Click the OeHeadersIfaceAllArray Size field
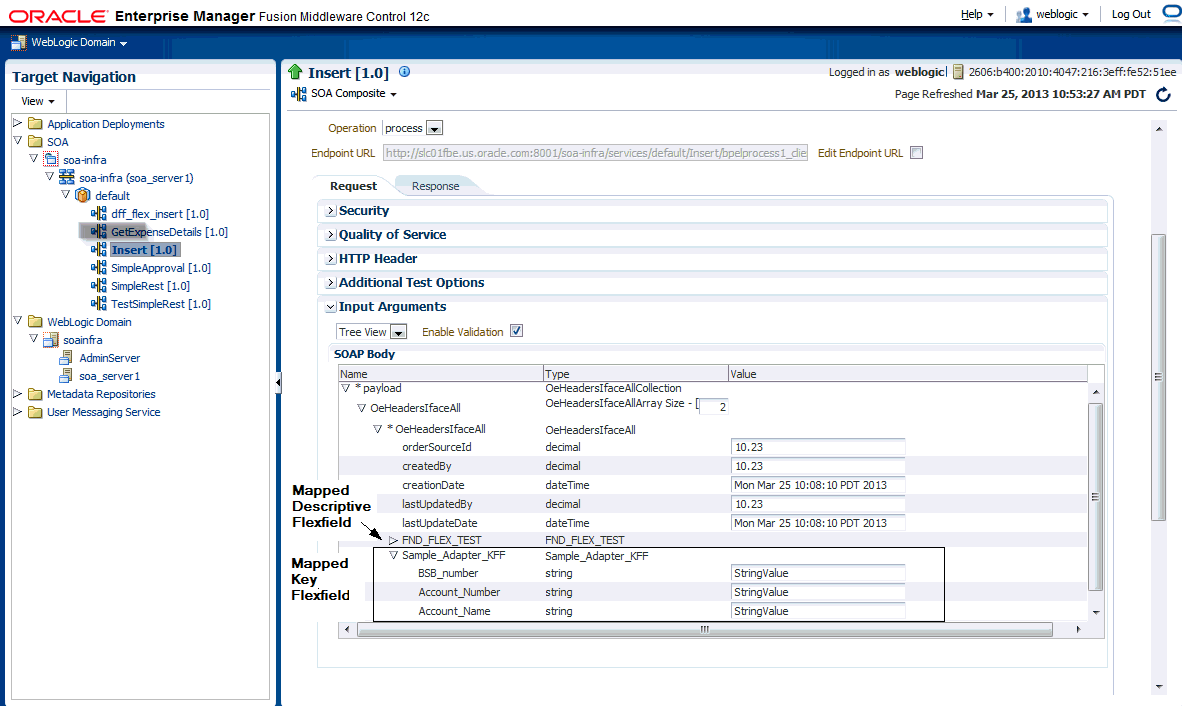The height and width of the screenshot is (706, 1182). (713, 407)
